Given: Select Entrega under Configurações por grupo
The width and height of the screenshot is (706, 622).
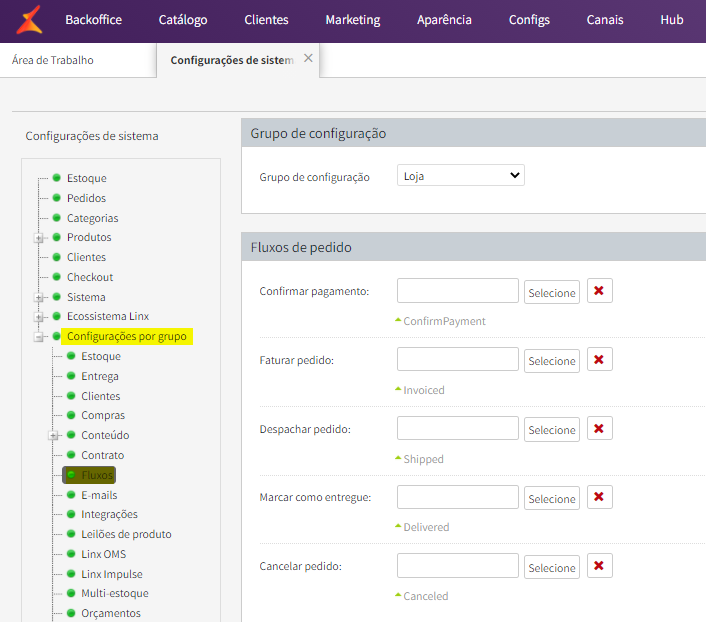Looking at the screenshot, I should click(x=100, y=376).
